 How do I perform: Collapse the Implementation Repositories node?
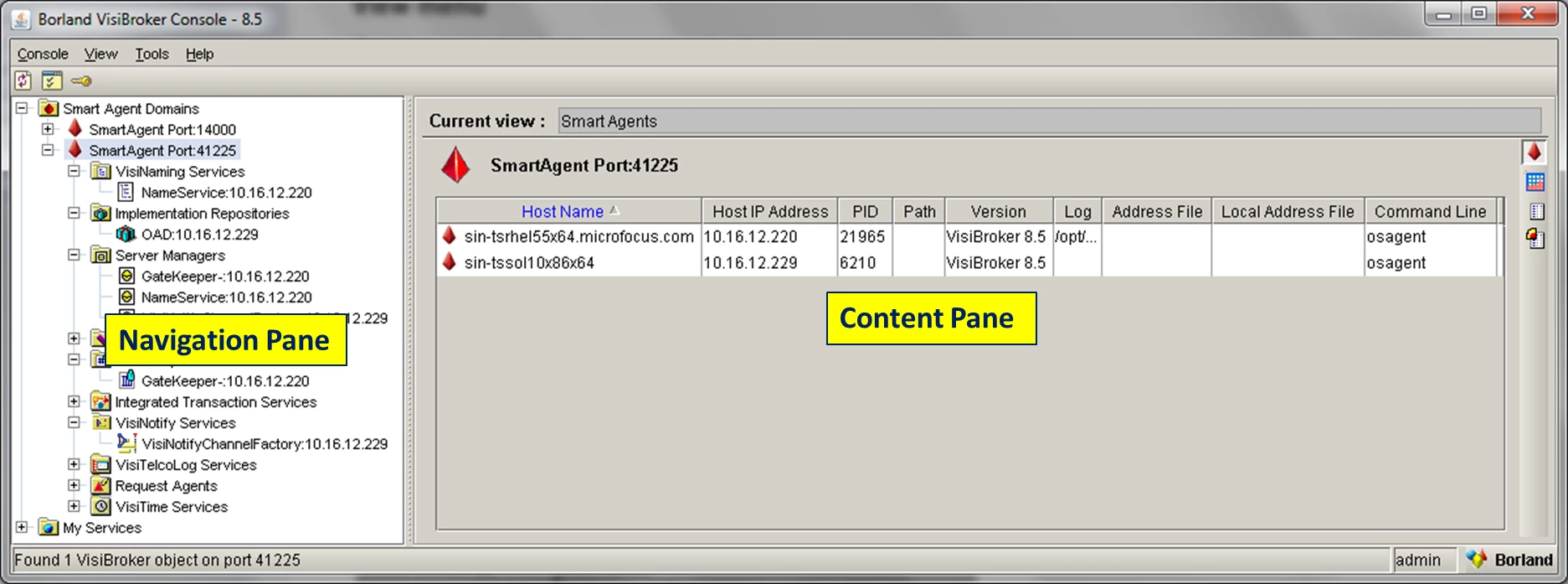tap(74, 213)
